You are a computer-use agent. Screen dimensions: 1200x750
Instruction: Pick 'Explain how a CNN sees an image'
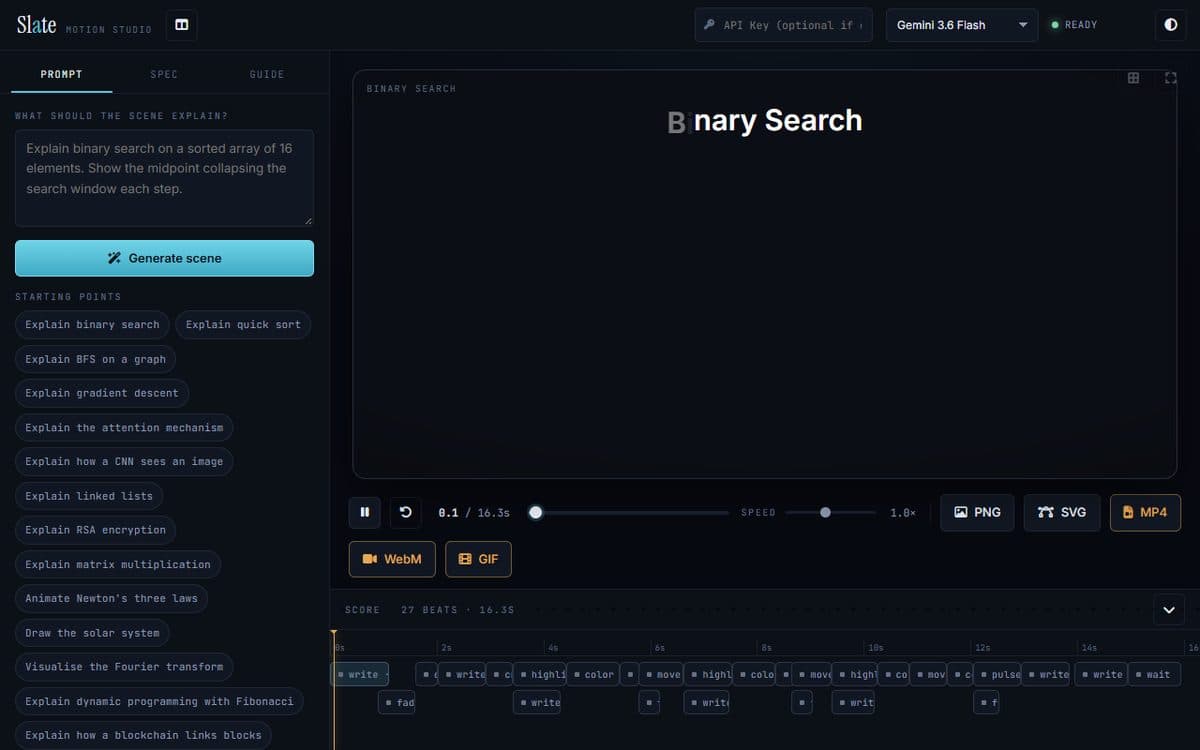pos(124,462)
